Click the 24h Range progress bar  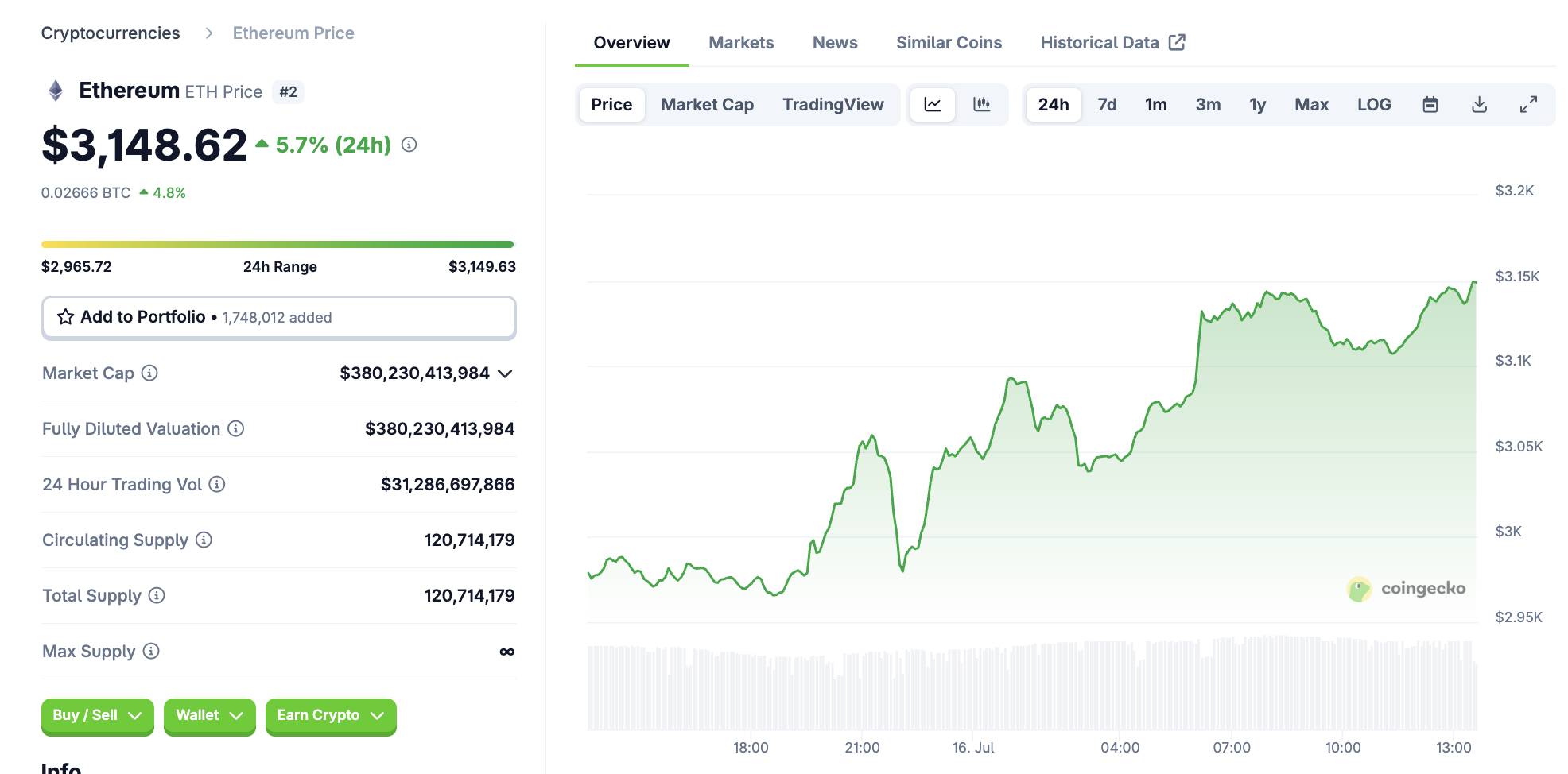coord(278,244)
